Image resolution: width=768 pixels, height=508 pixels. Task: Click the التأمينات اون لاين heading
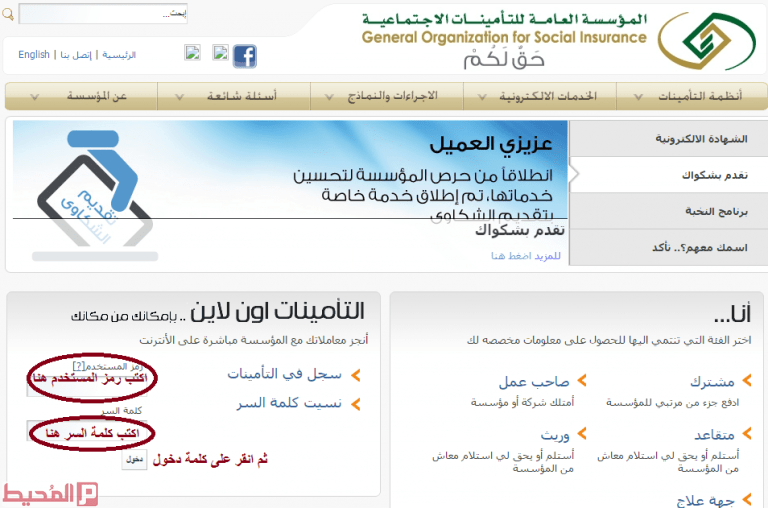[277, 312]
